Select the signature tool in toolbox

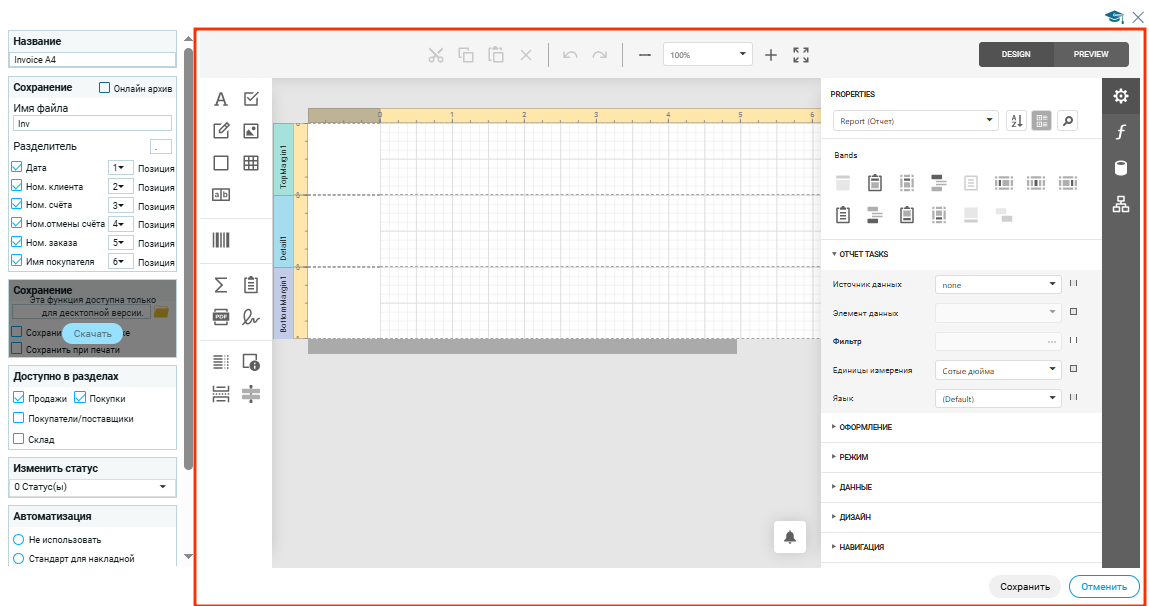coord(251,317)
